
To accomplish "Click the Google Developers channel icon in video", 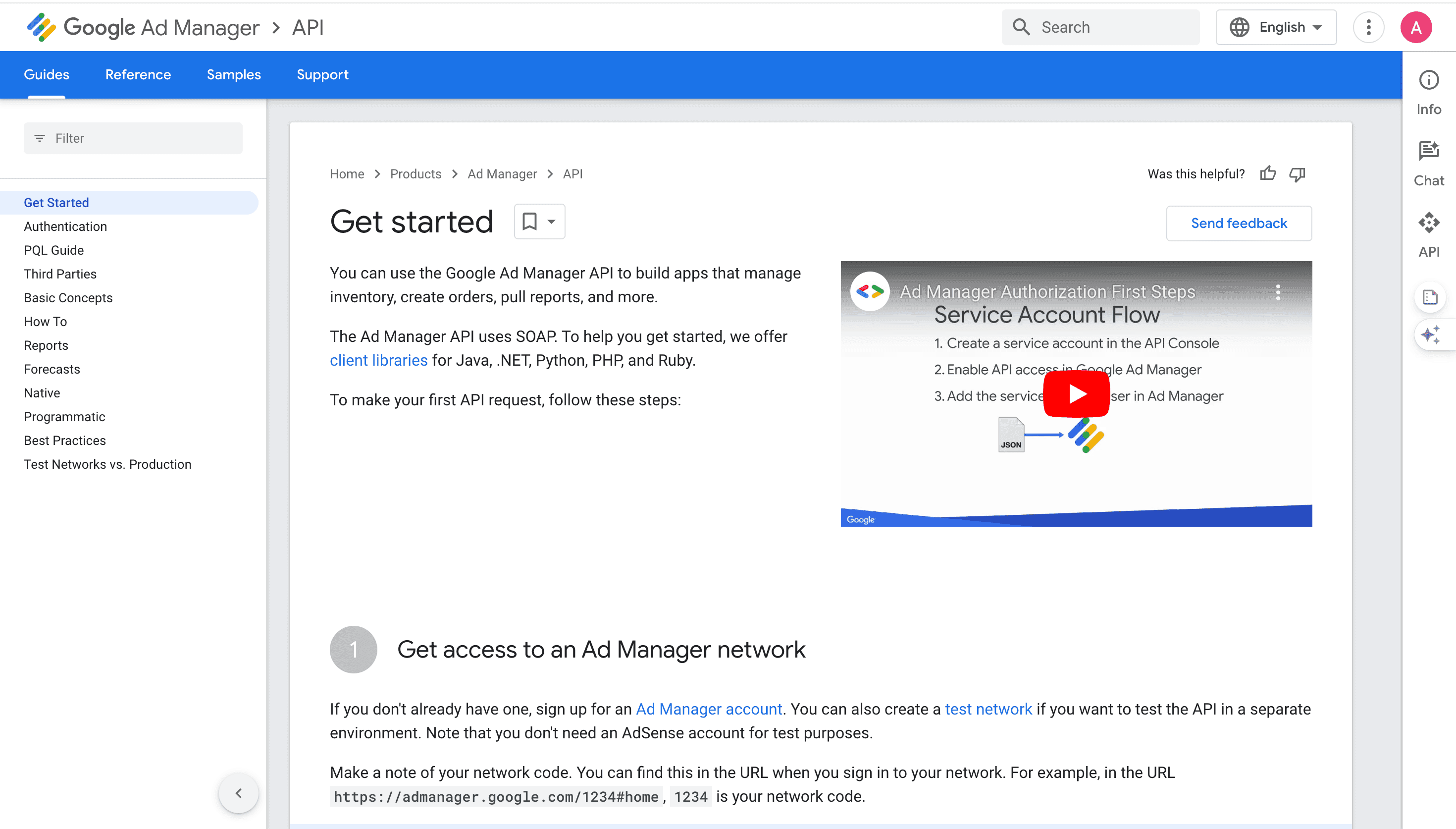I will tap(869, 291).
